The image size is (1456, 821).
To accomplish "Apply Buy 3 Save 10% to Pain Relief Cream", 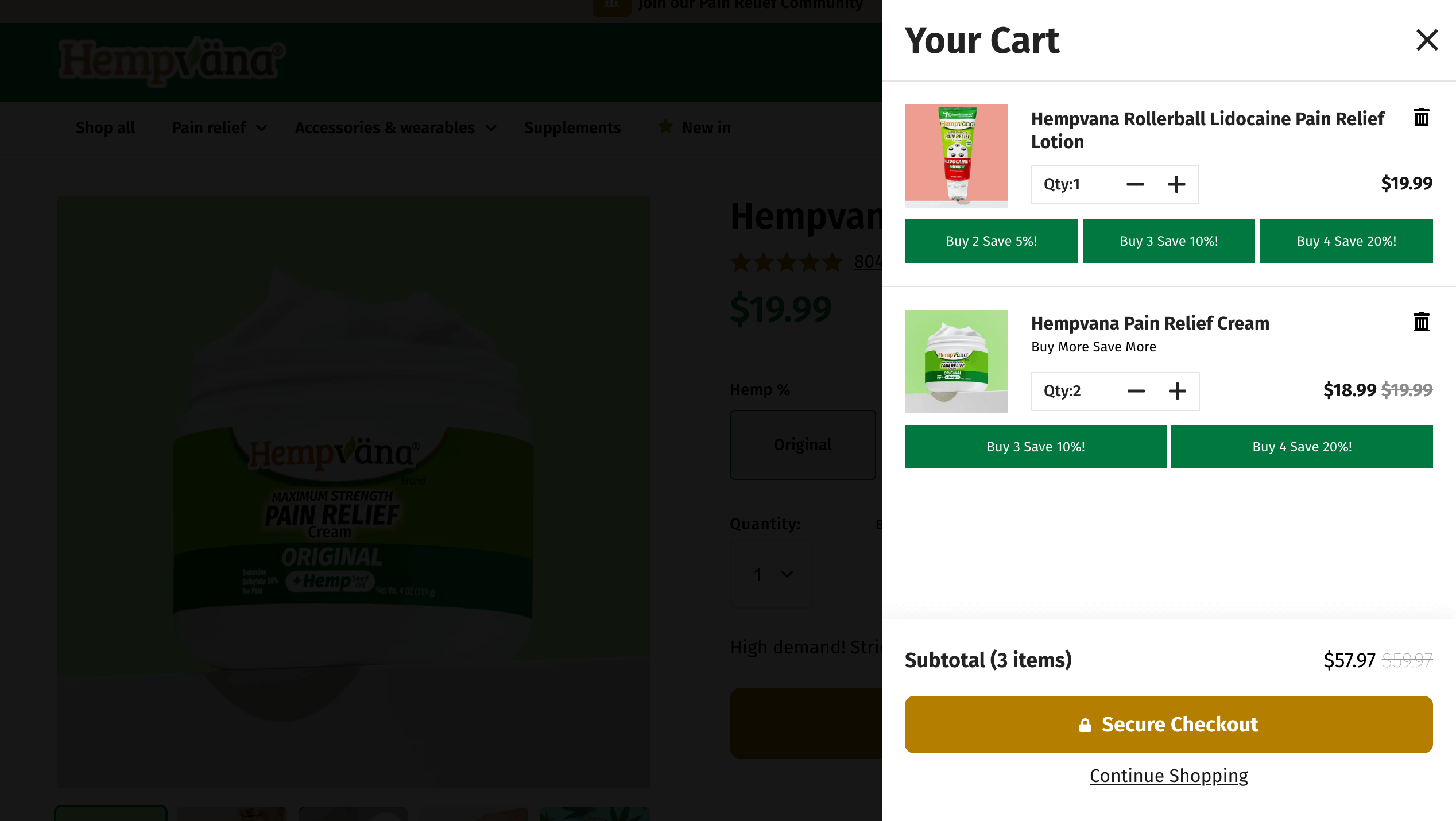I will pyautogui.click(x=1035, y=447).
